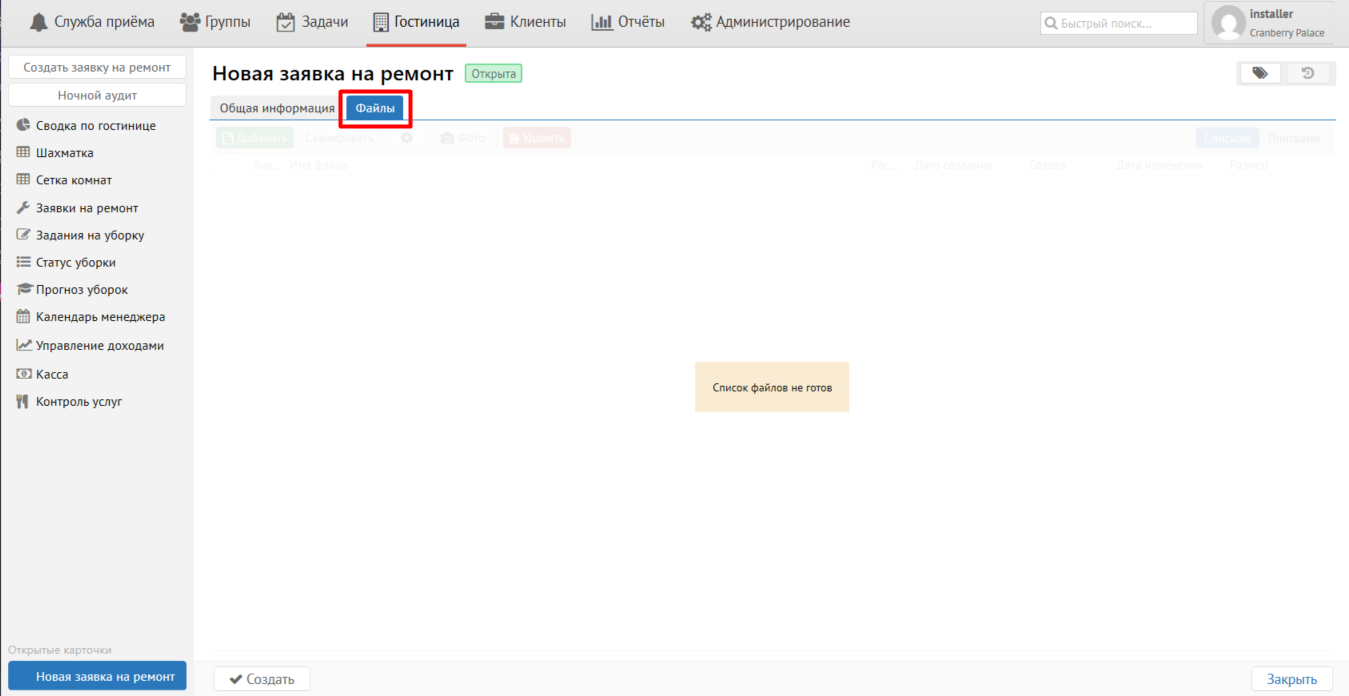Click the Быстрый поиск search field
1349x696 pixels.
(1119, 23)
